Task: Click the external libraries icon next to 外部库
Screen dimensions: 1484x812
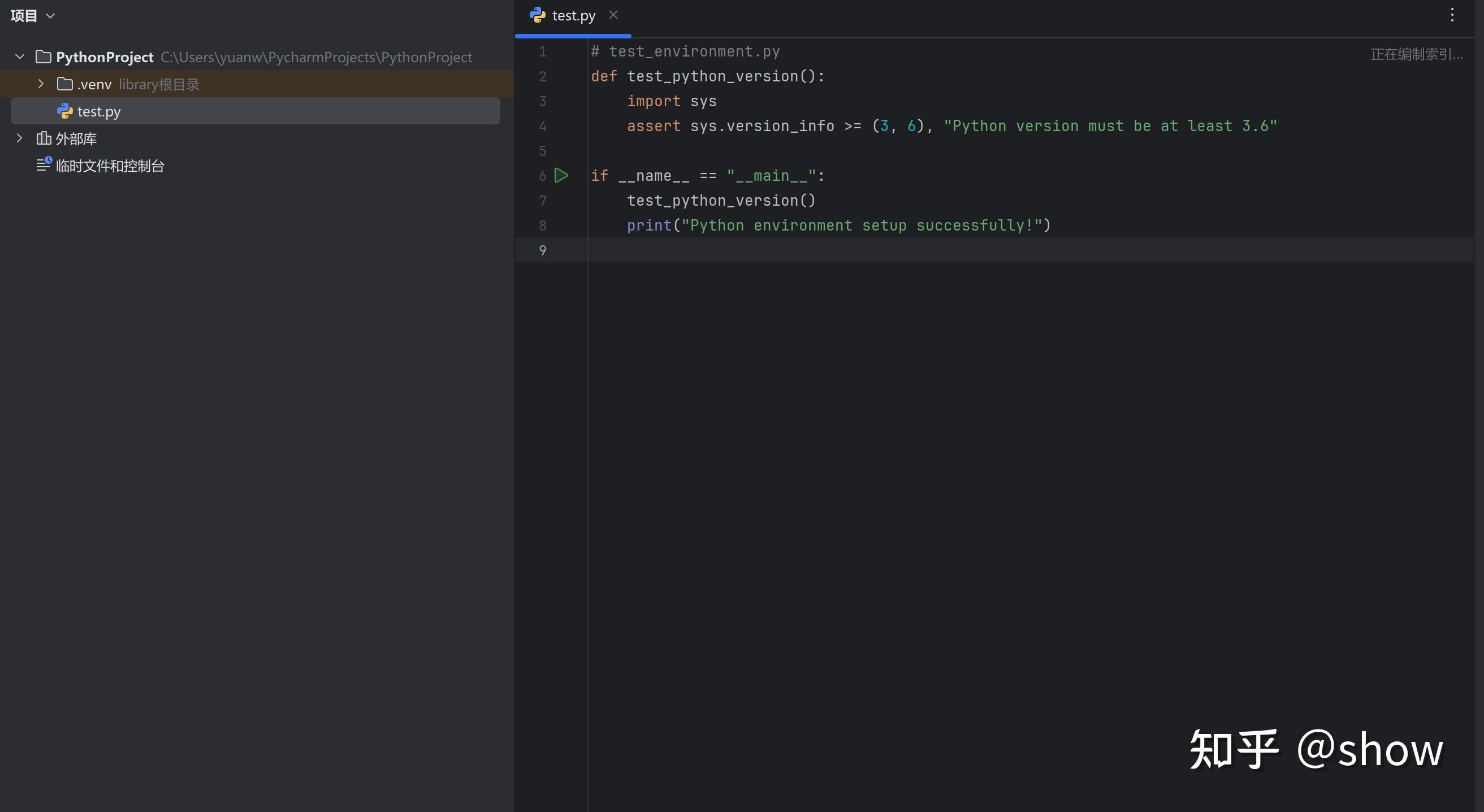Action: tap(43, 138)
